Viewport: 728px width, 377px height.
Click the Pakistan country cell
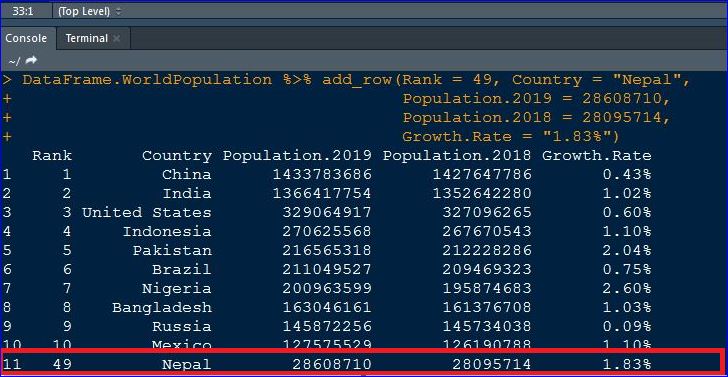(172, 250)
